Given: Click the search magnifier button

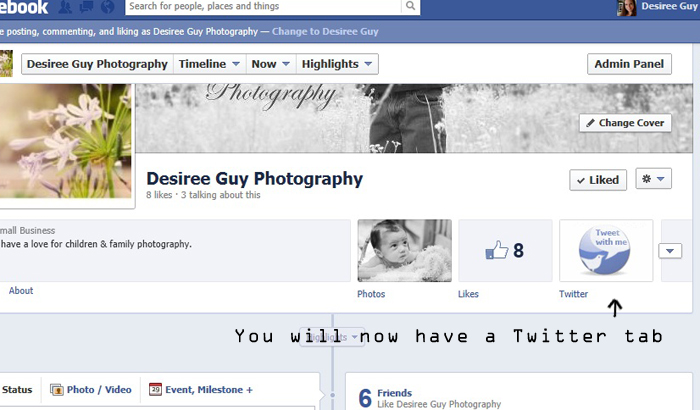Looking at the screenshot, I should pyautogui.click(x=411, y=6).
